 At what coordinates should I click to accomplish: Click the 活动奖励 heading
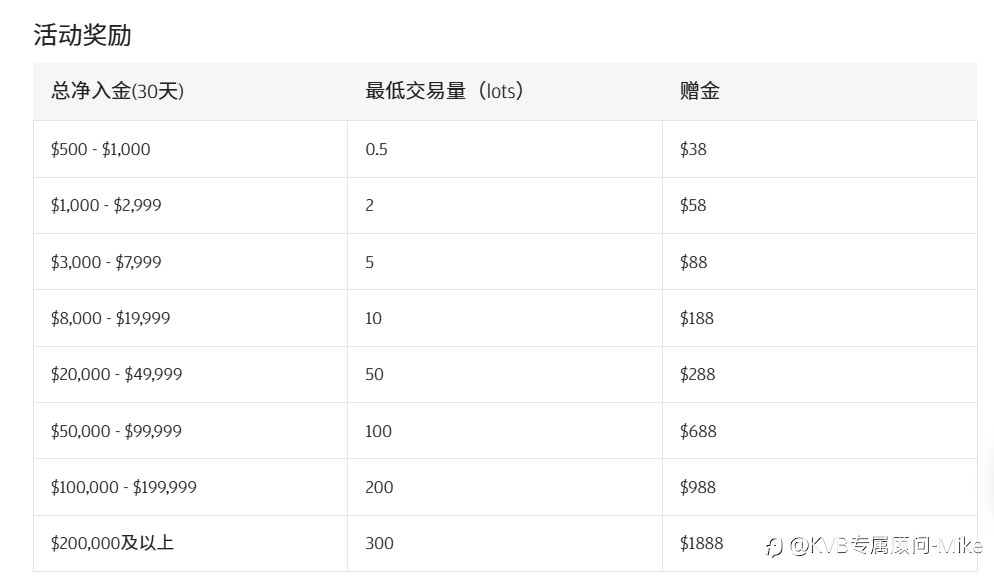click(82, 35)
